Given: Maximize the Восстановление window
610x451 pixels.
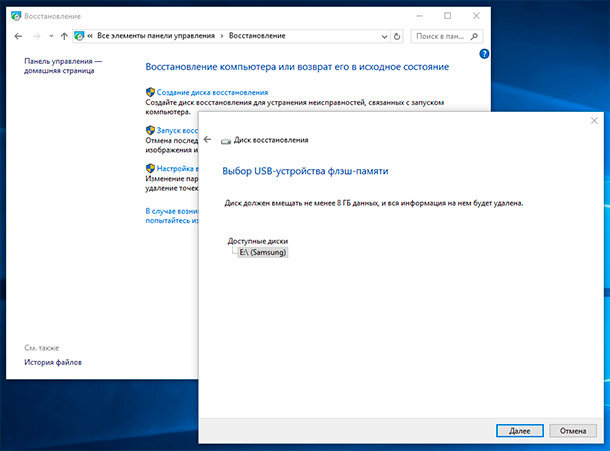Looking at the screenshot, I should coord(447,16).
